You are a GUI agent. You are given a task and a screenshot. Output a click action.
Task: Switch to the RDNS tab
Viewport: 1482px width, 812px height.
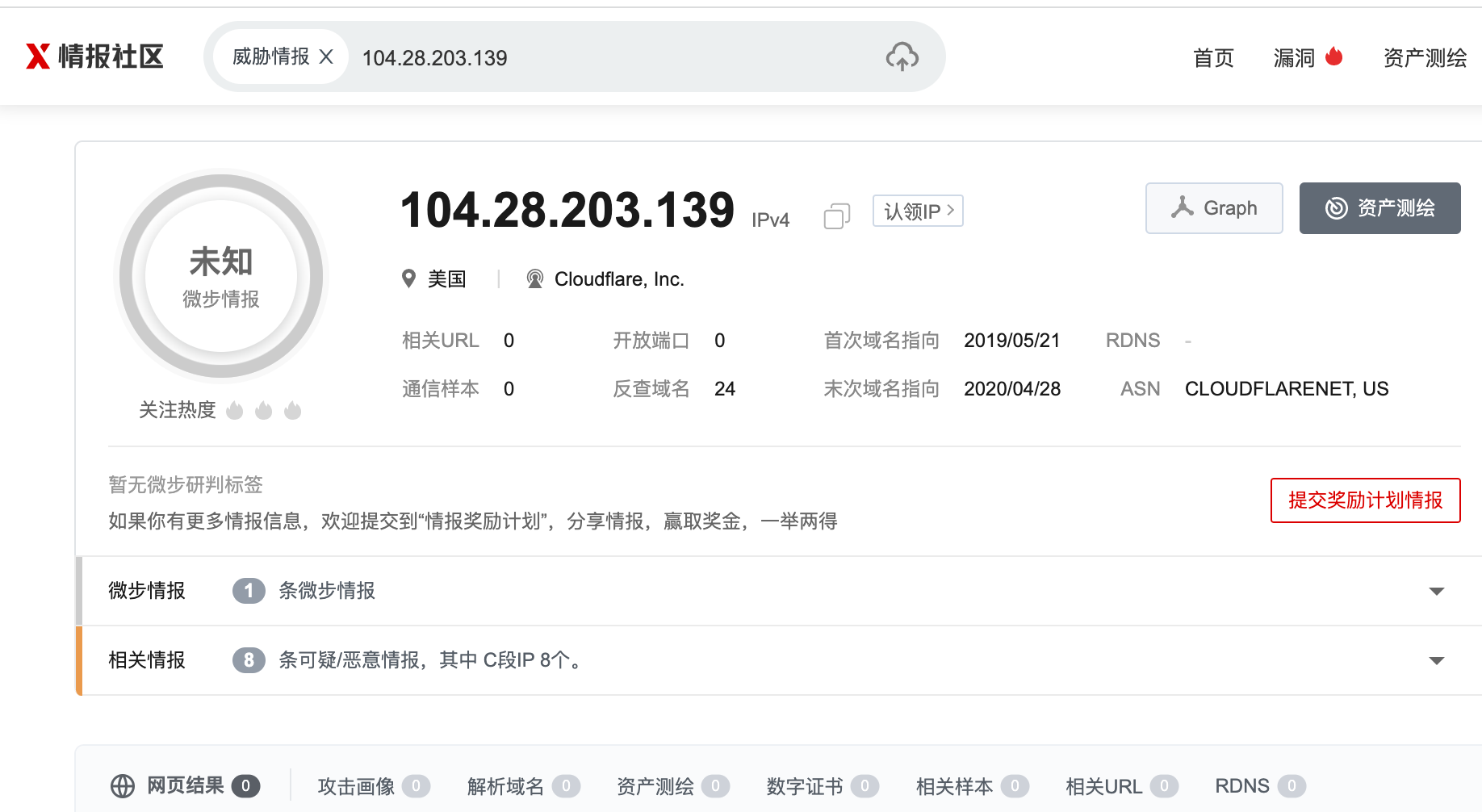(x=1260, y=786)
